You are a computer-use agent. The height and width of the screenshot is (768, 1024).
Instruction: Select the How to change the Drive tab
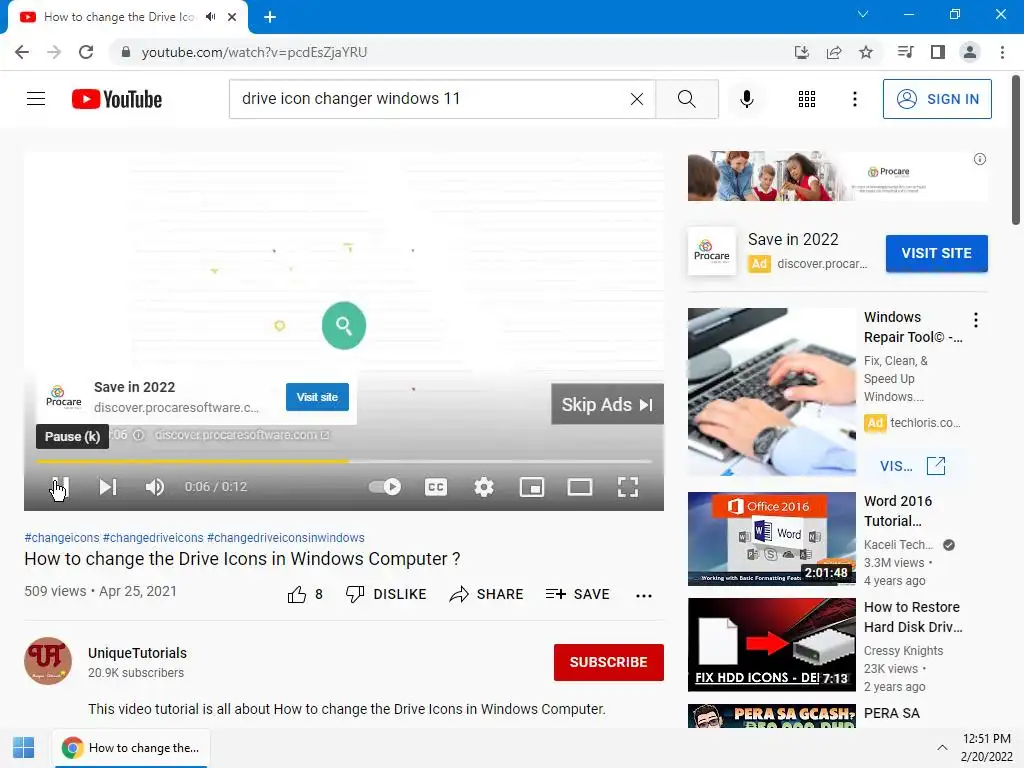[128, 17]
